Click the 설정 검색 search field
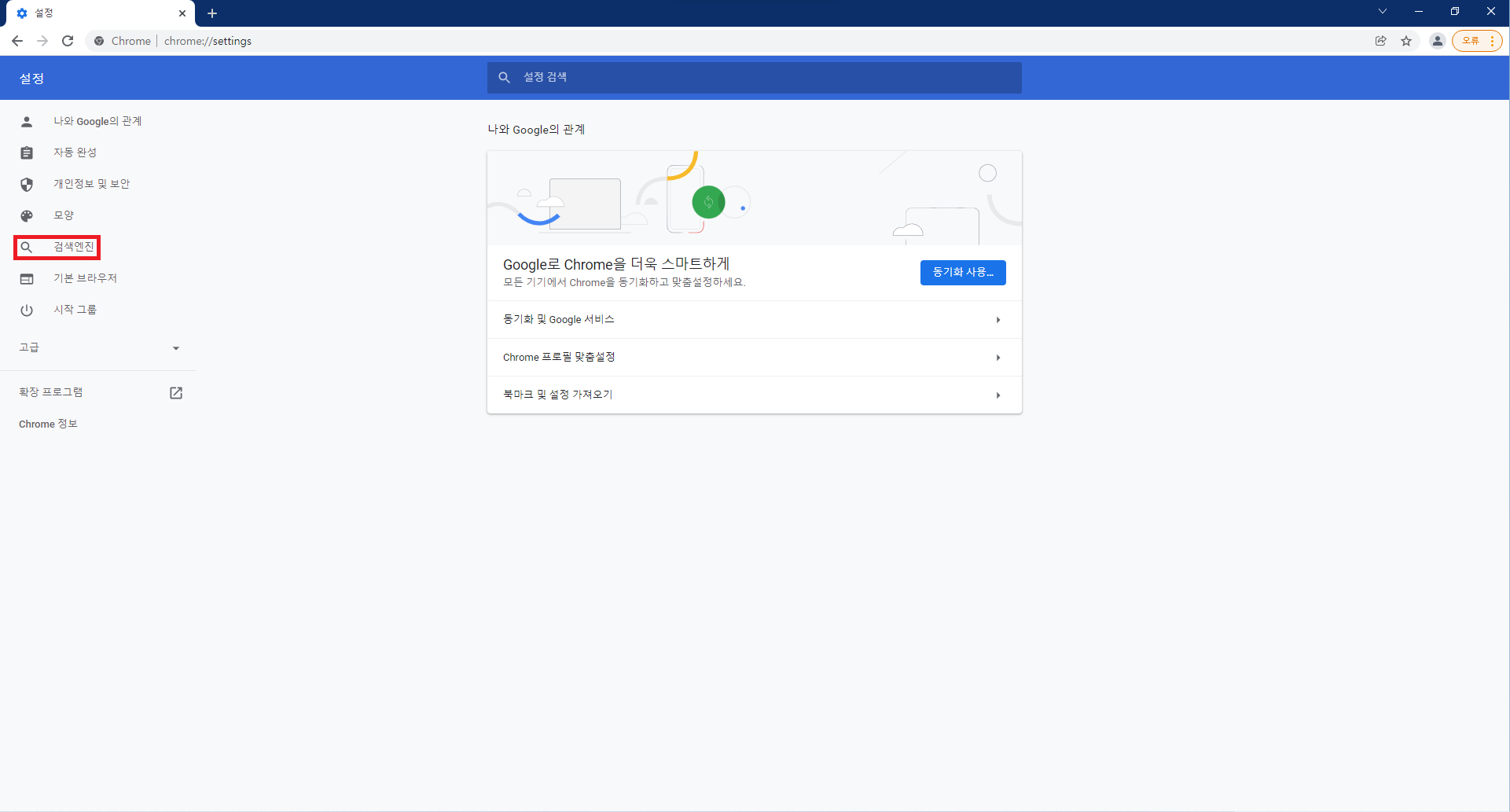 click(755, 78)
